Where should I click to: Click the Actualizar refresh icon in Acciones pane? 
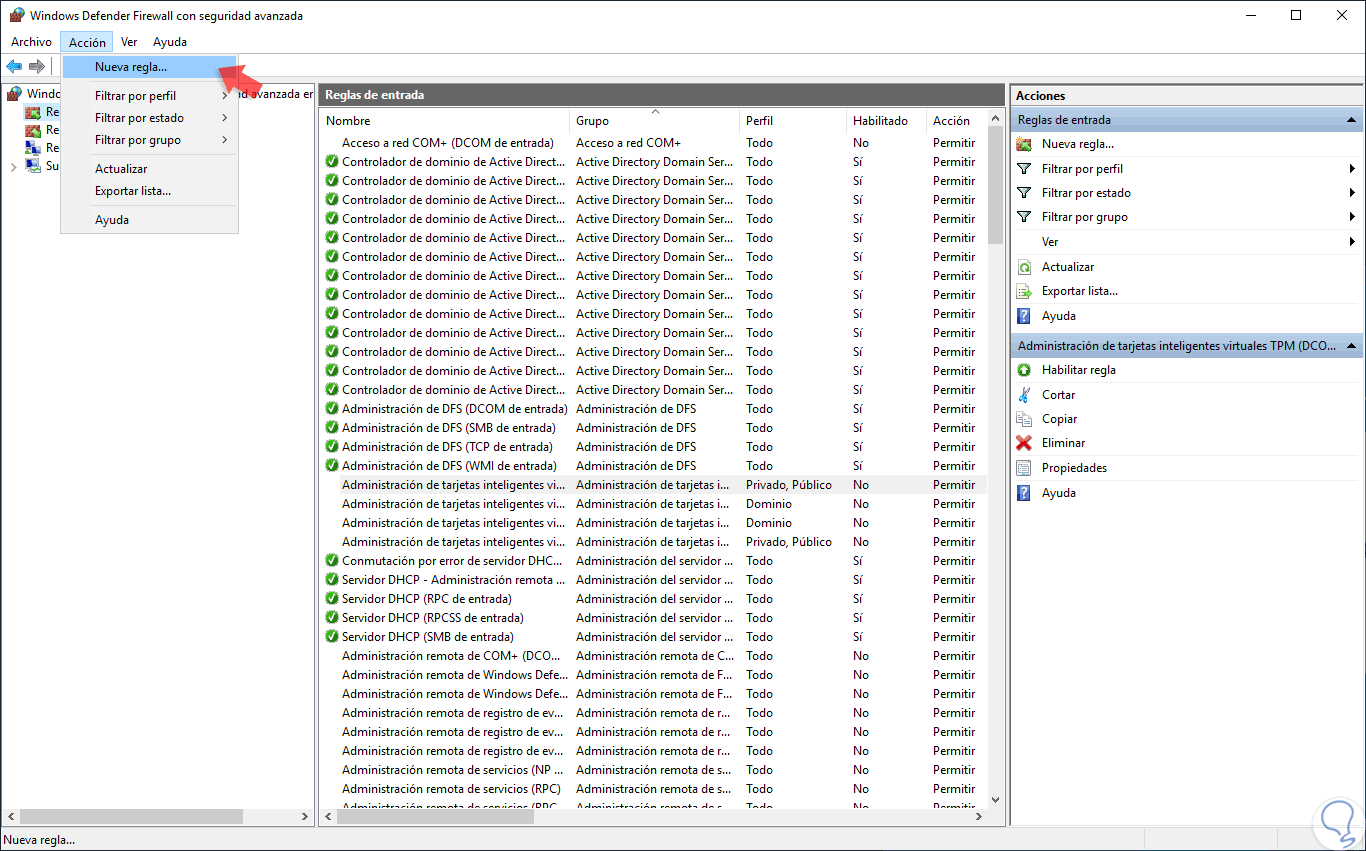click(1024, 267)
